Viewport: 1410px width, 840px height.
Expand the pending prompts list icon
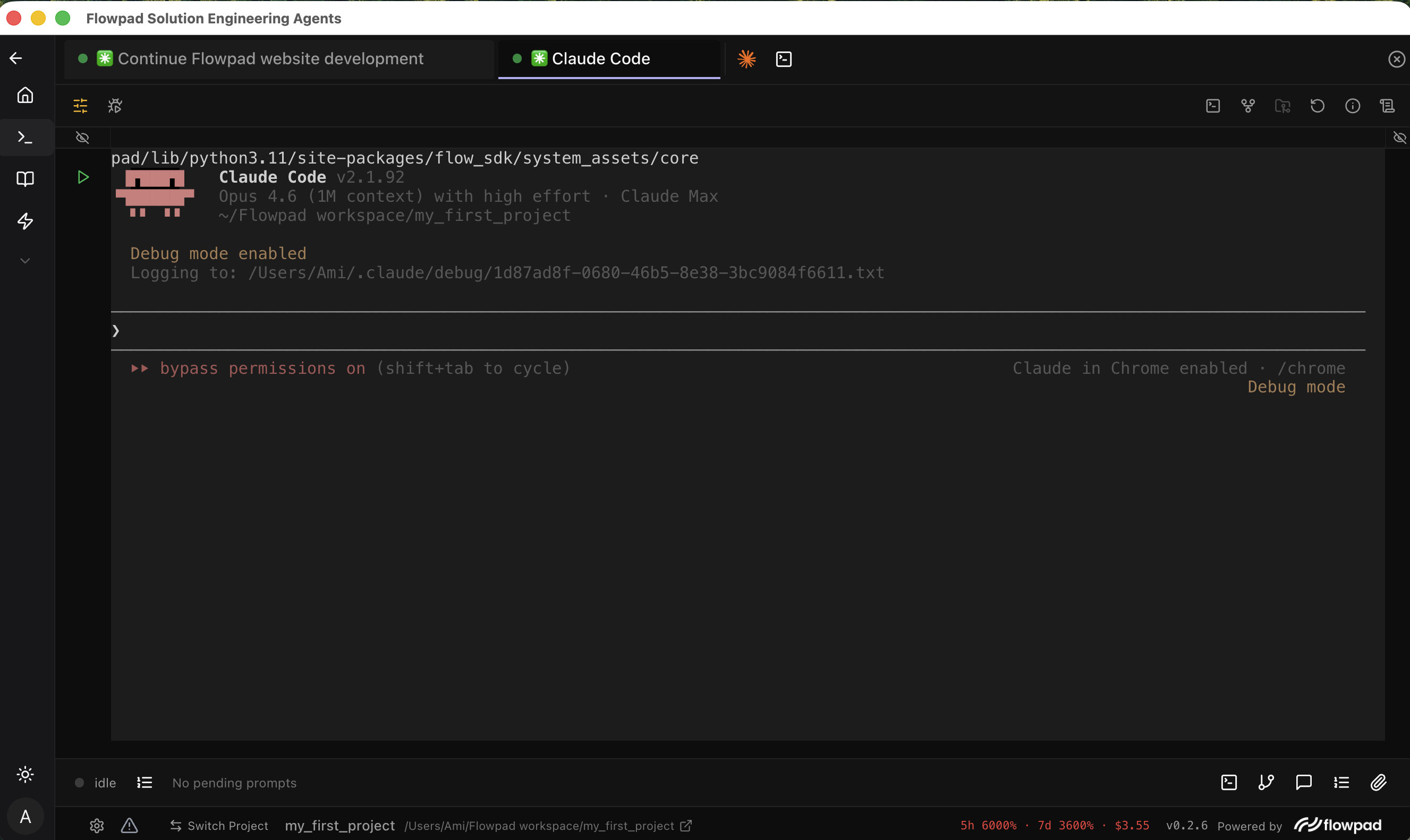click(145, 782)
